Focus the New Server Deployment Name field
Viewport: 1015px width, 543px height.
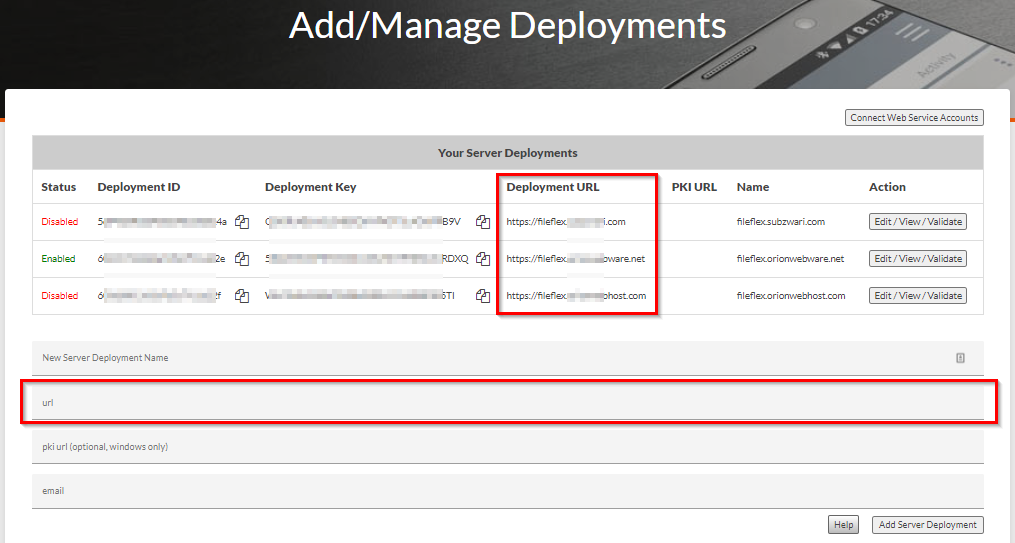[508, 358]
